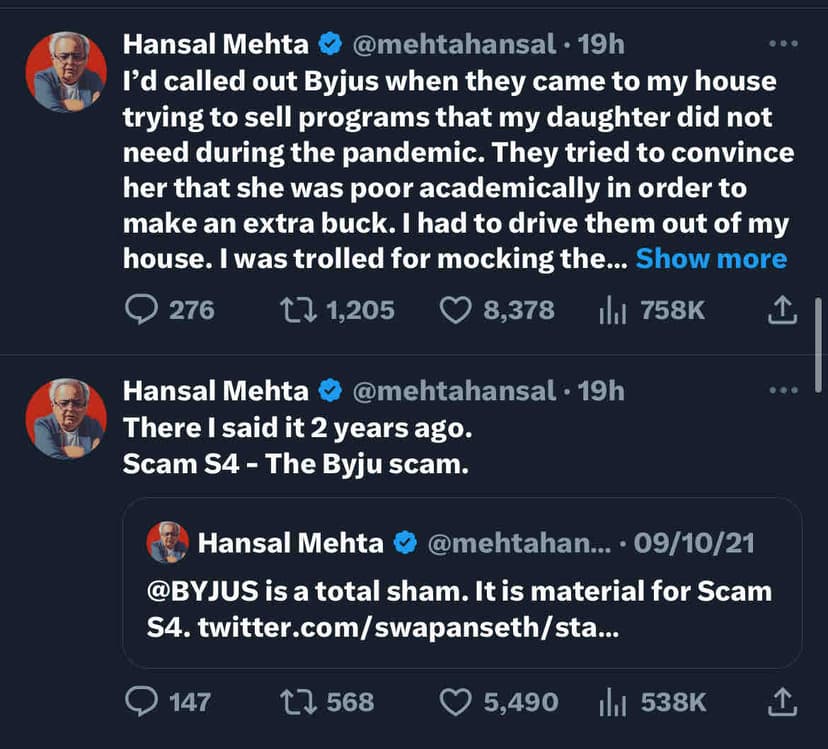Open Hansal Mehta's avatar on second tweet
This screenshot has width=828, height=749.
[x=66, y=419]
